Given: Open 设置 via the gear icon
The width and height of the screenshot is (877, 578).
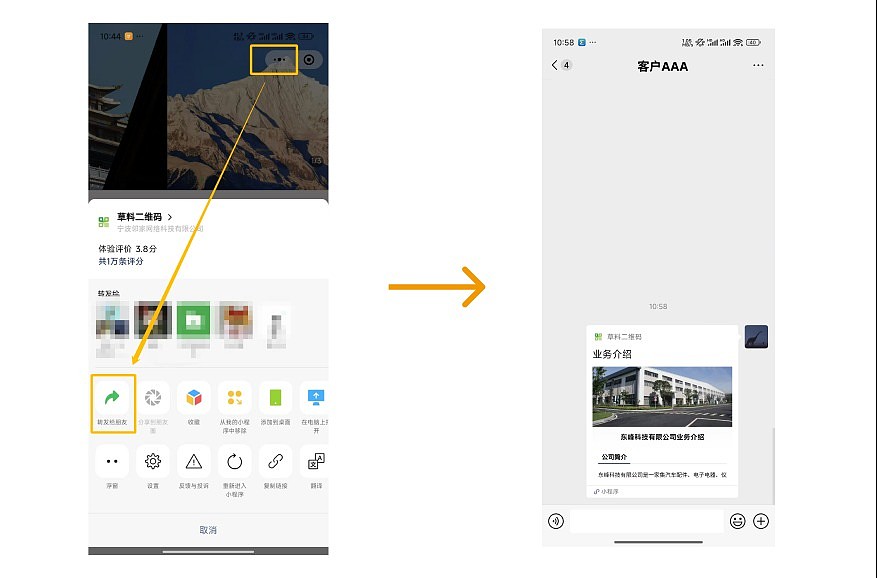Looking at the screenshot, I should 153,462.
